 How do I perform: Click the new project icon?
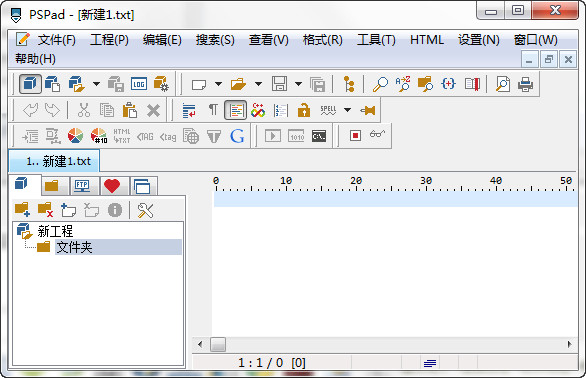(52, 84)
